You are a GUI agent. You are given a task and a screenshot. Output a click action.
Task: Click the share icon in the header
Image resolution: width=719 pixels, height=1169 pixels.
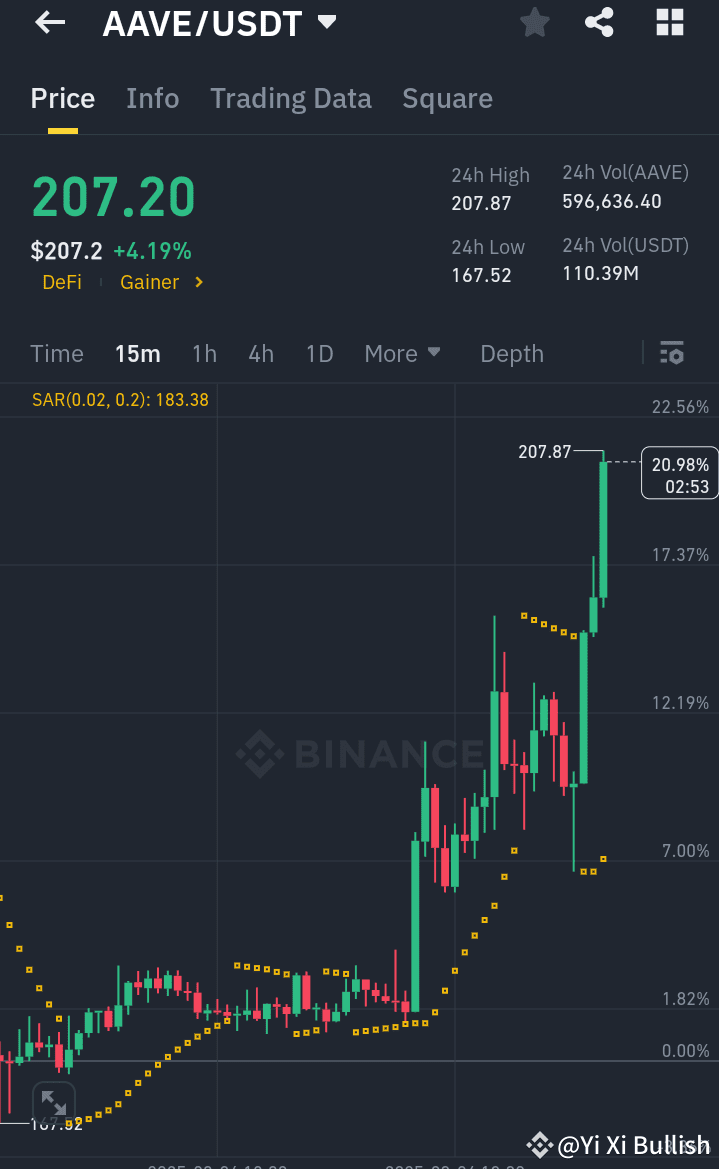pos(599,22)
